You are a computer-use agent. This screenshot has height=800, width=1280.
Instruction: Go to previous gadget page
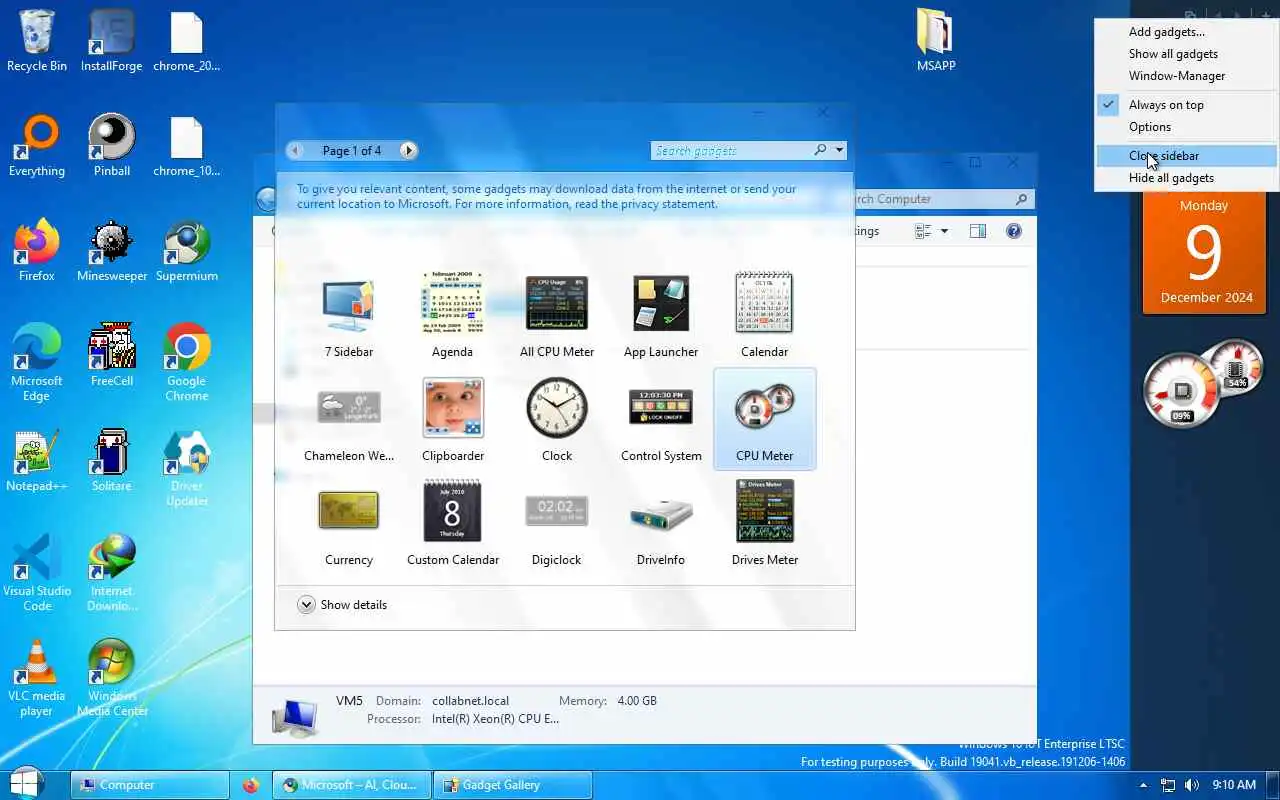click(x=295, y=150)
